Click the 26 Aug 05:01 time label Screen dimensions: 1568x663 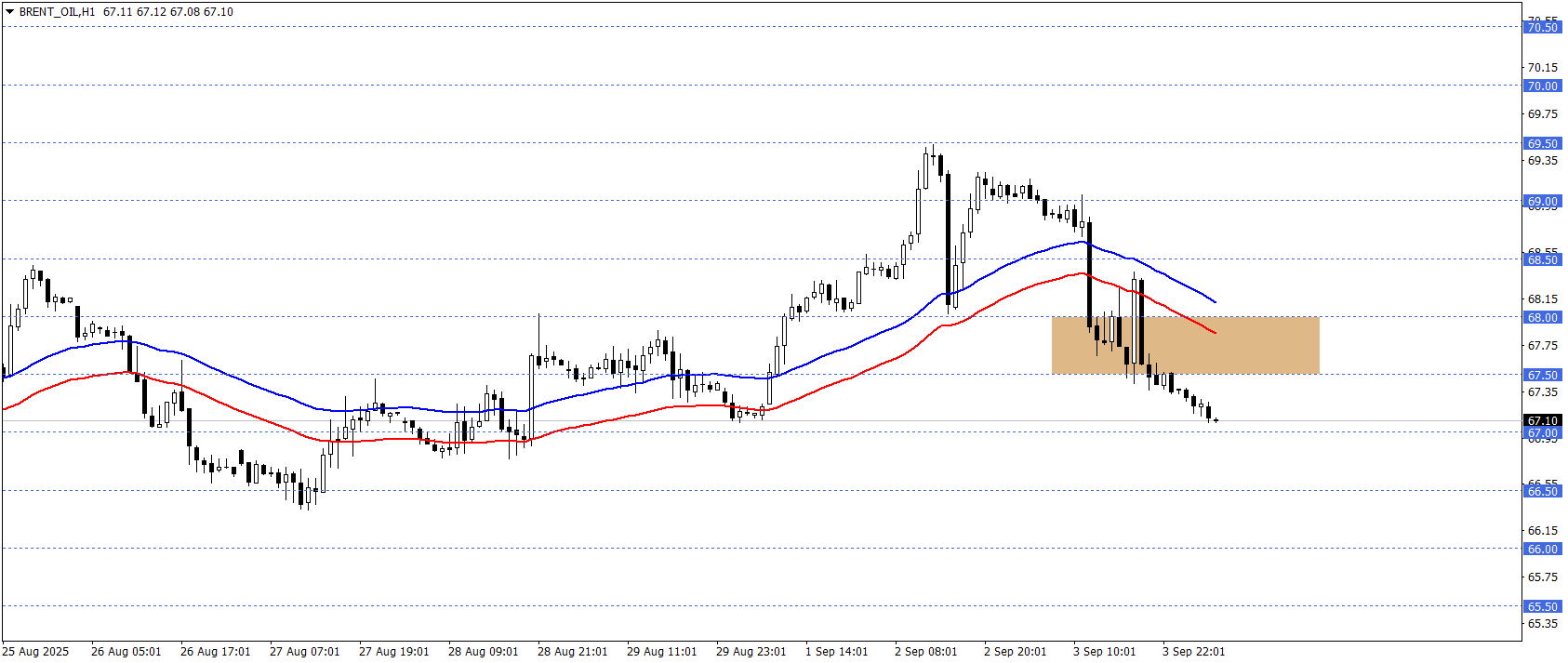click(x=126, y=652)
